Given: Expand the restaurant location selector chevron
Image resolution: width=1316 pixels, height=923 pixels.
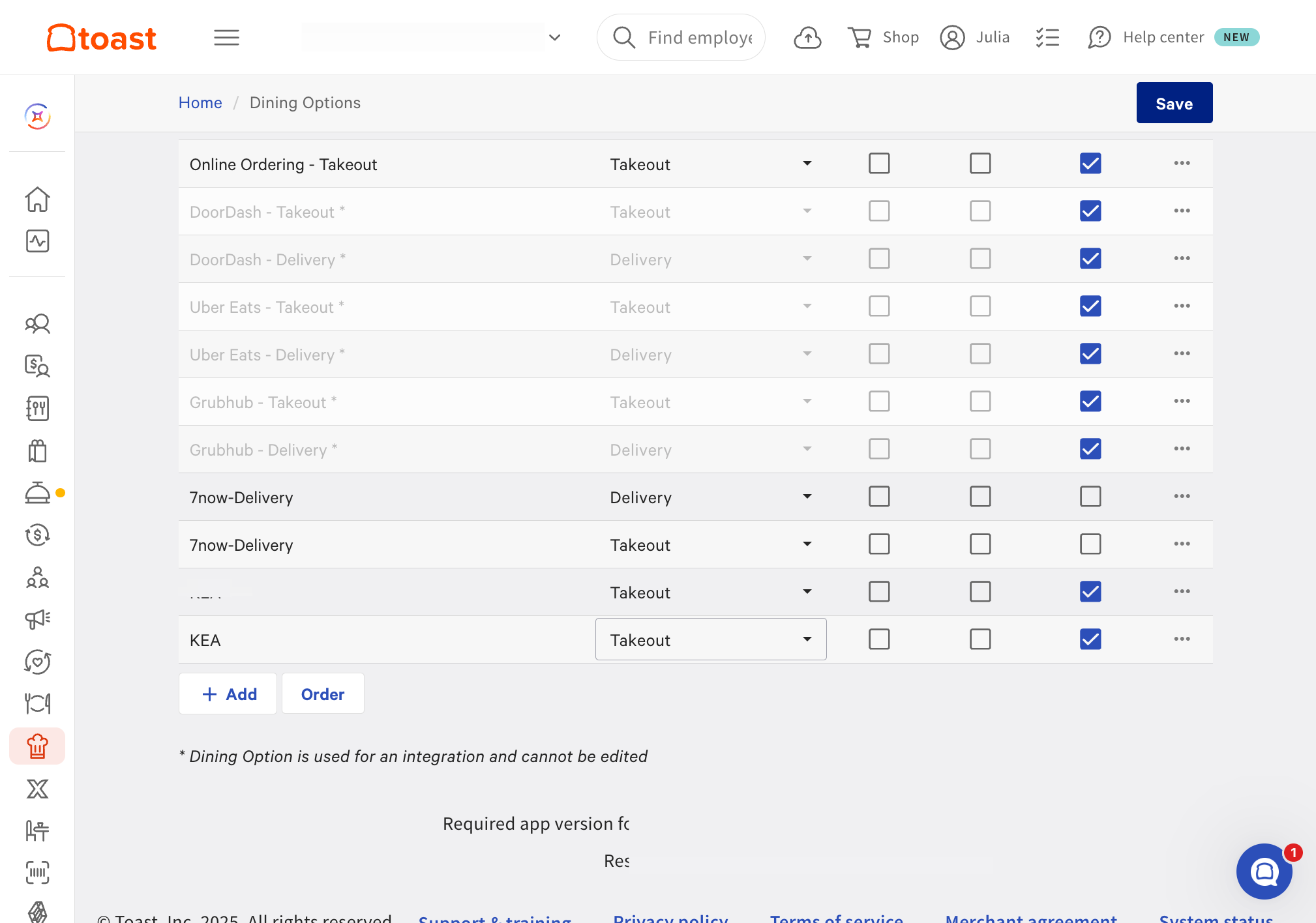Looking at the screenshot, I should 555,38.
